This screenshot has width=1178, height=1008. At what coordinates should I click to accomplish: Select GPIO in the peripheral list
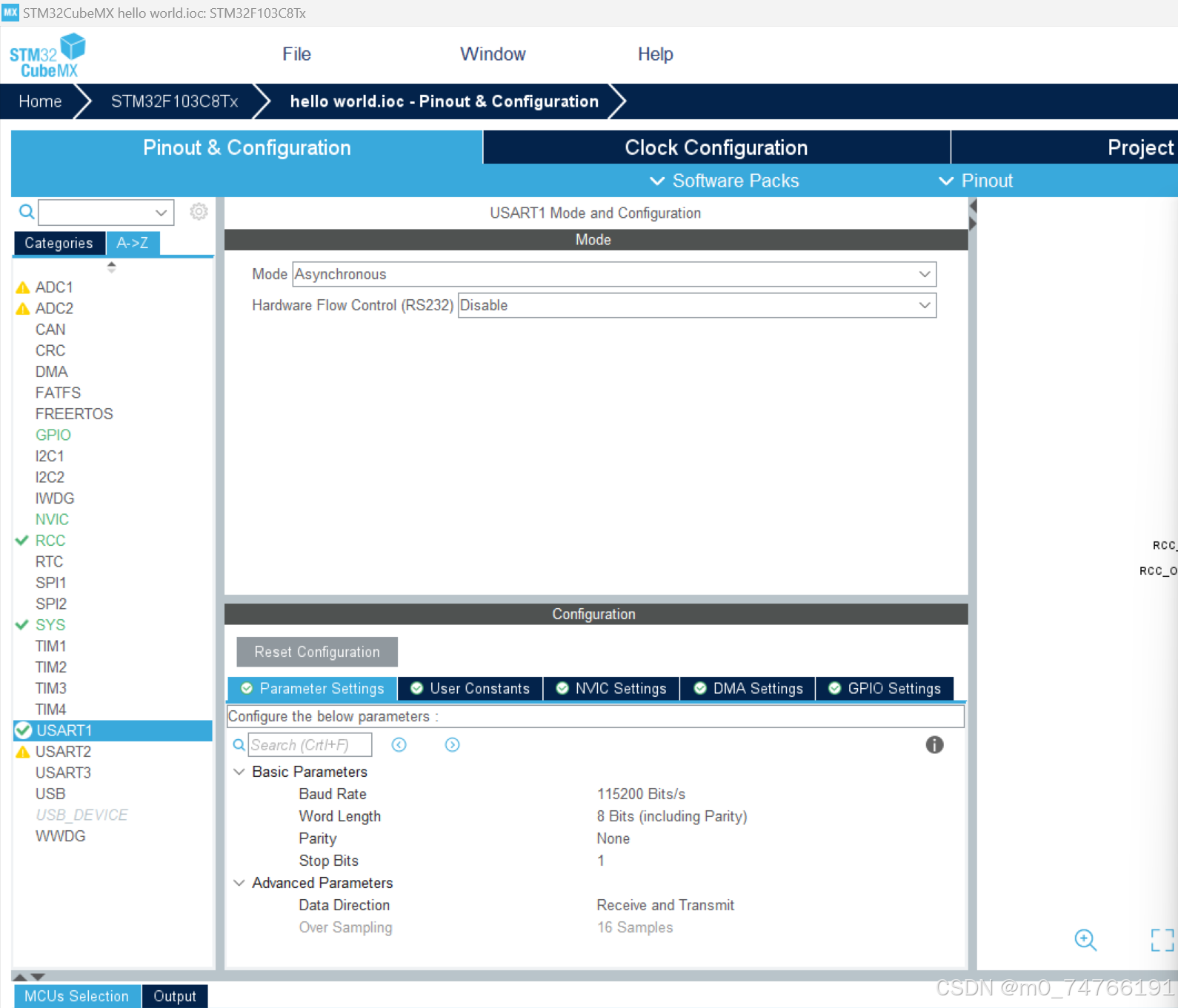click(53, 435)
